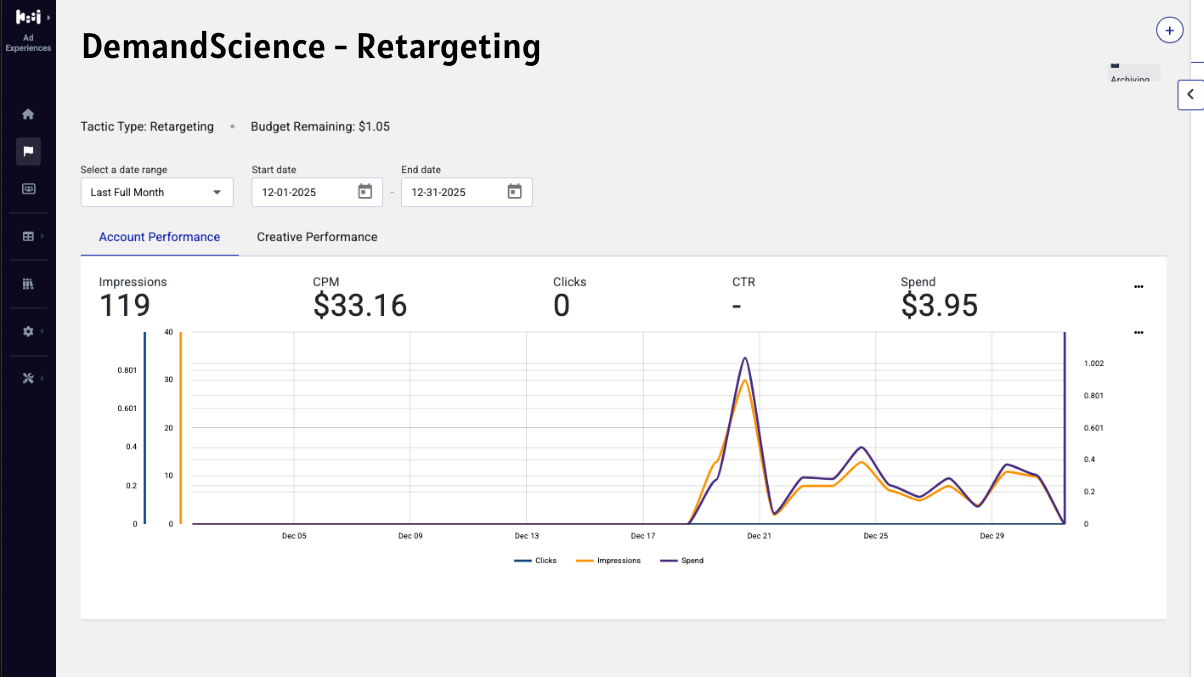Switch to Creative Performance tab

(x=317, y=237)
